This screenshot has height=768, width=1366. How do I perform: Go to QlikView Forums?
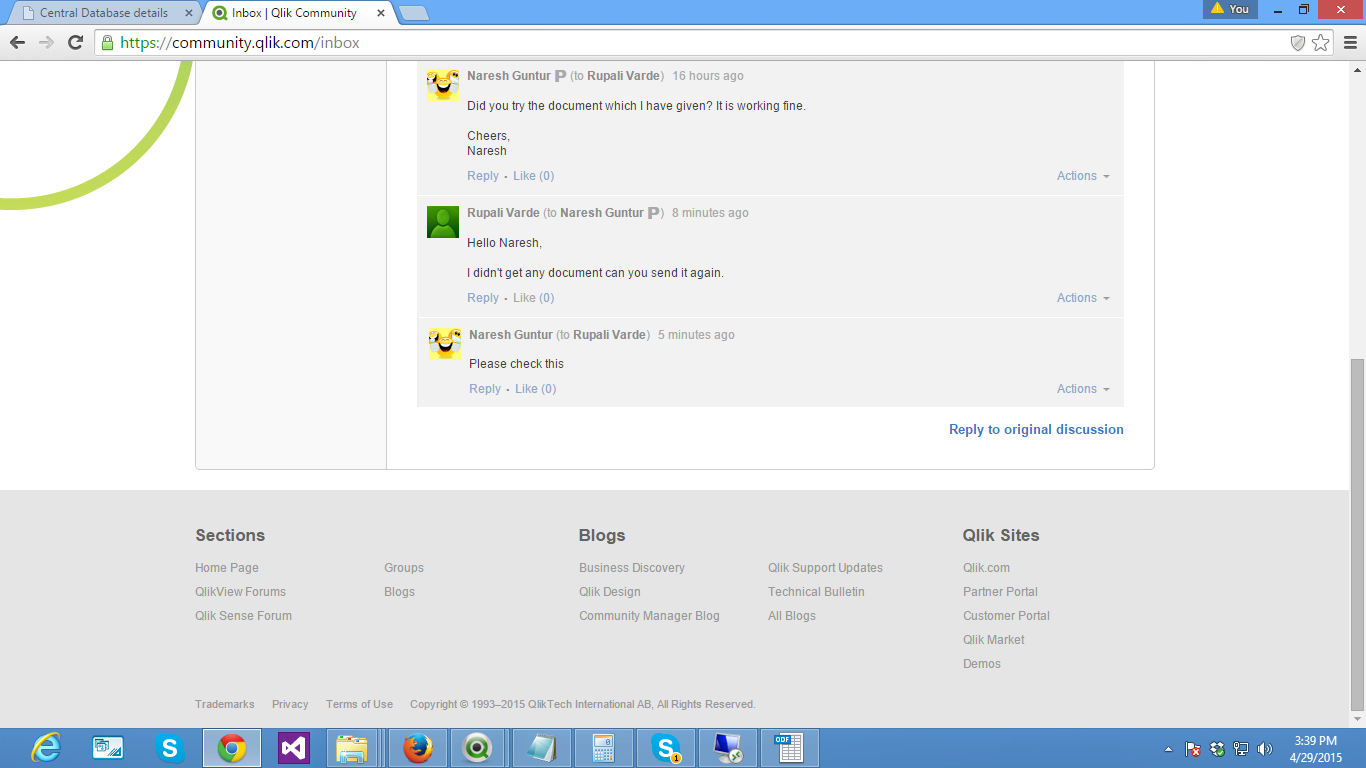point(240,592)
